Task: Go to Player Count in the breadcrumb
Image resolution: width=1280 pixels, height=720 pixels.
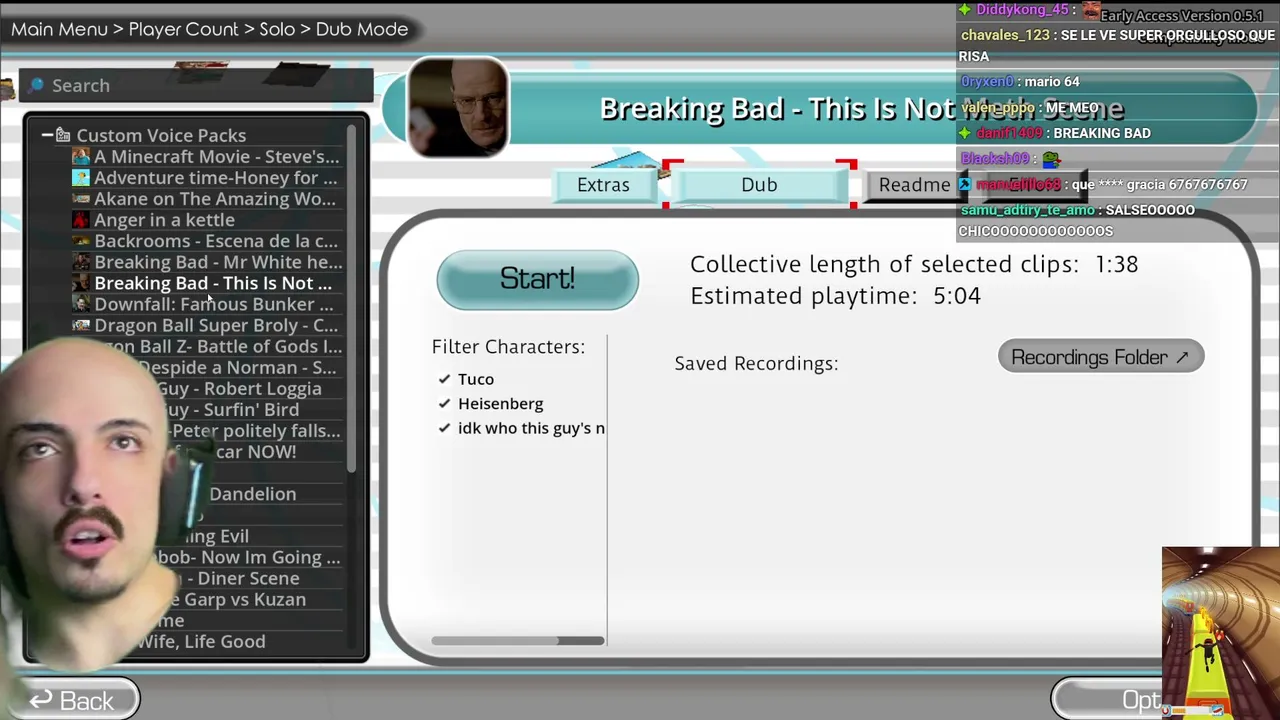Action: click(184, 29)
